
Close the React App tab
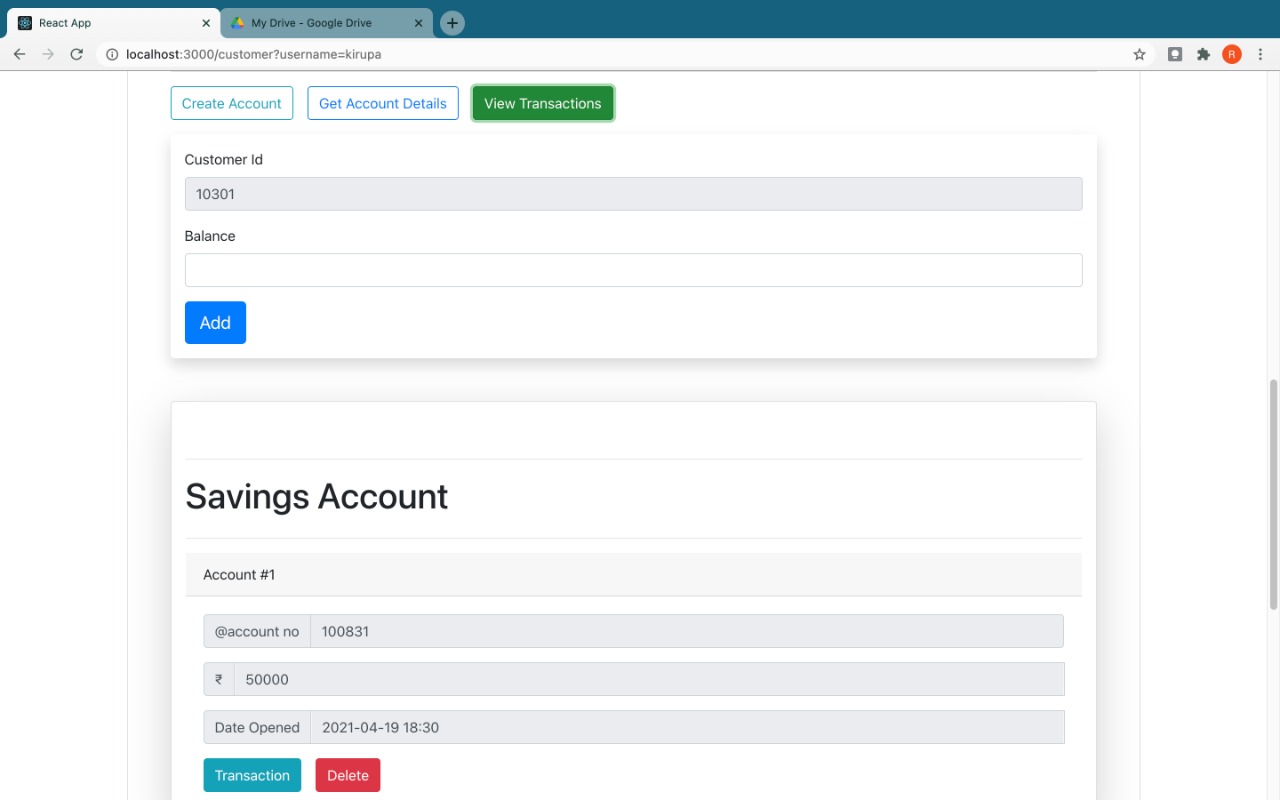205,23
